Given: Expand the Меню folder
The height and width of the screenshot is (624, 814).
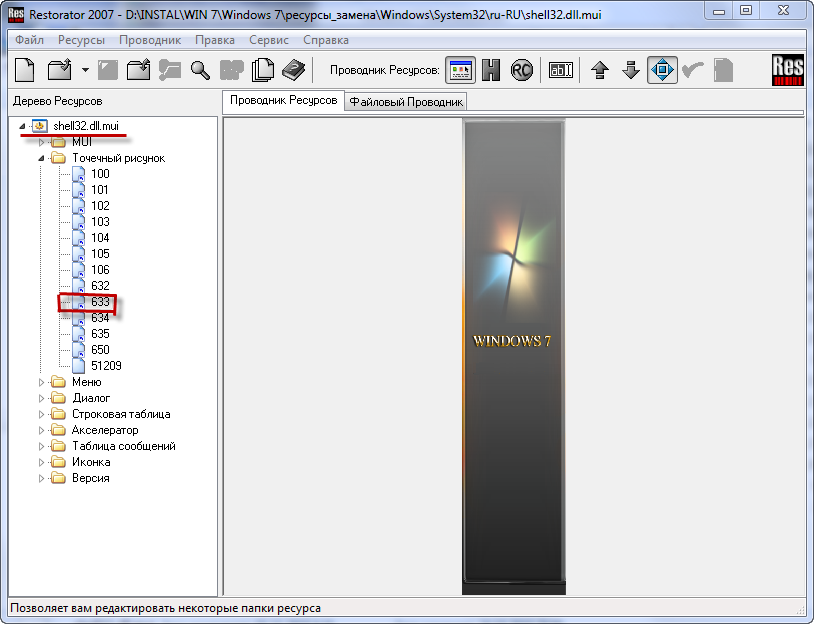Looking at the screenshot, I should coord(42,382).
